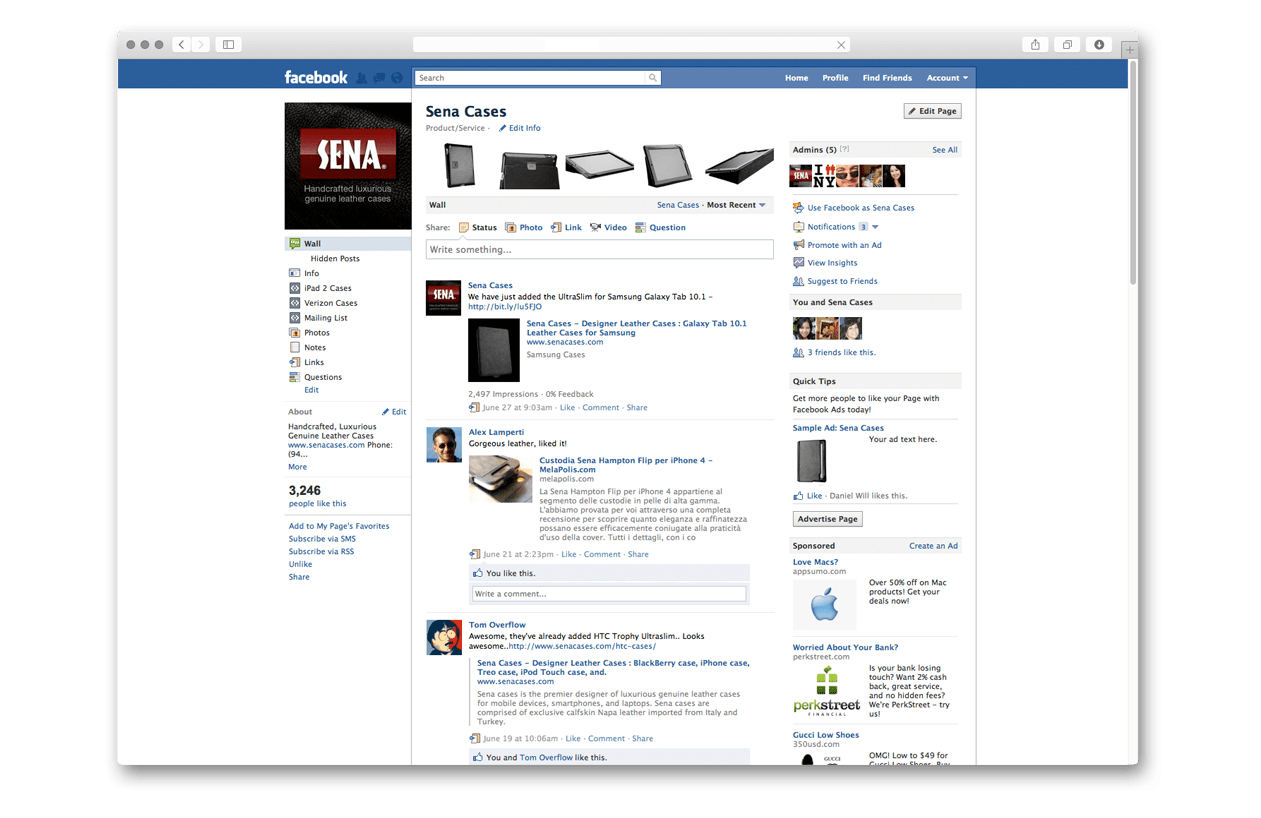Open Account dropdown menu
Screen dimensions: 1261x818
pyautogui.click(x=947, y=78)
